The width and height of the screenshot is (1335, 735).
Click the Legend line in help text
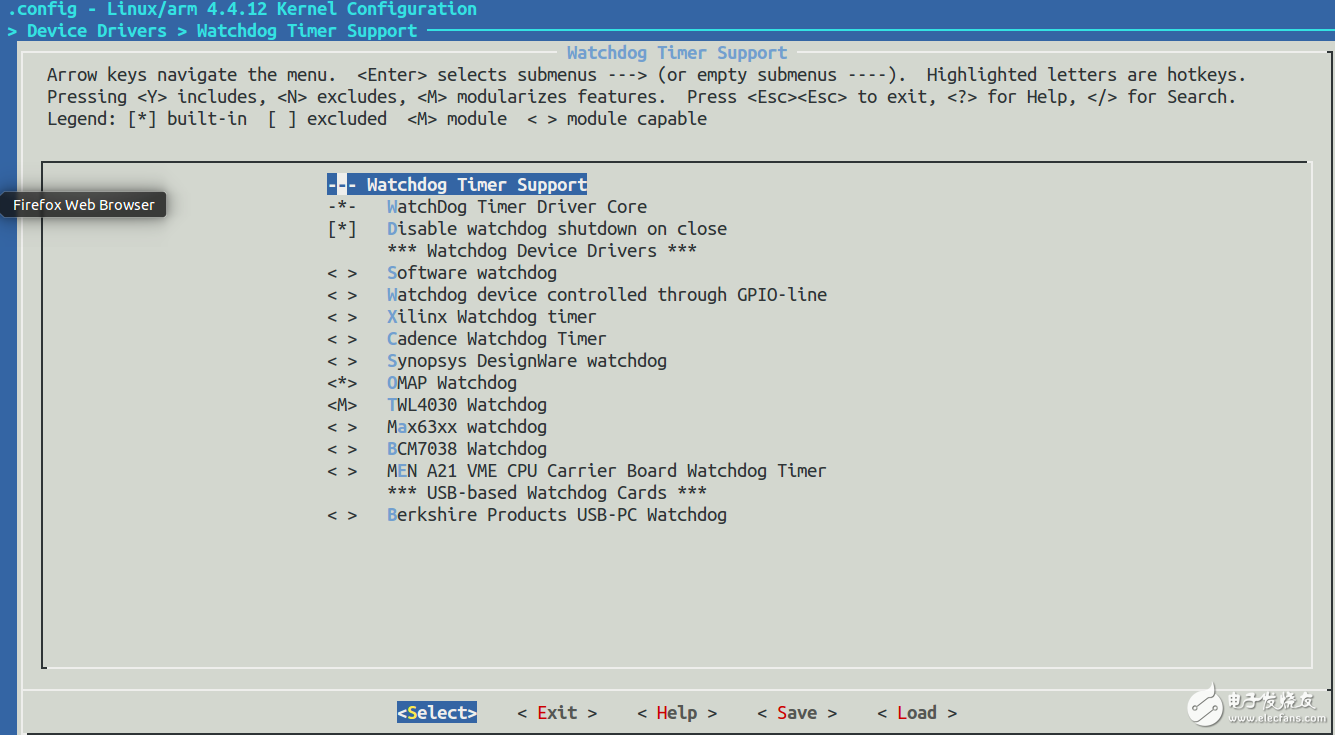coord(377,119)
